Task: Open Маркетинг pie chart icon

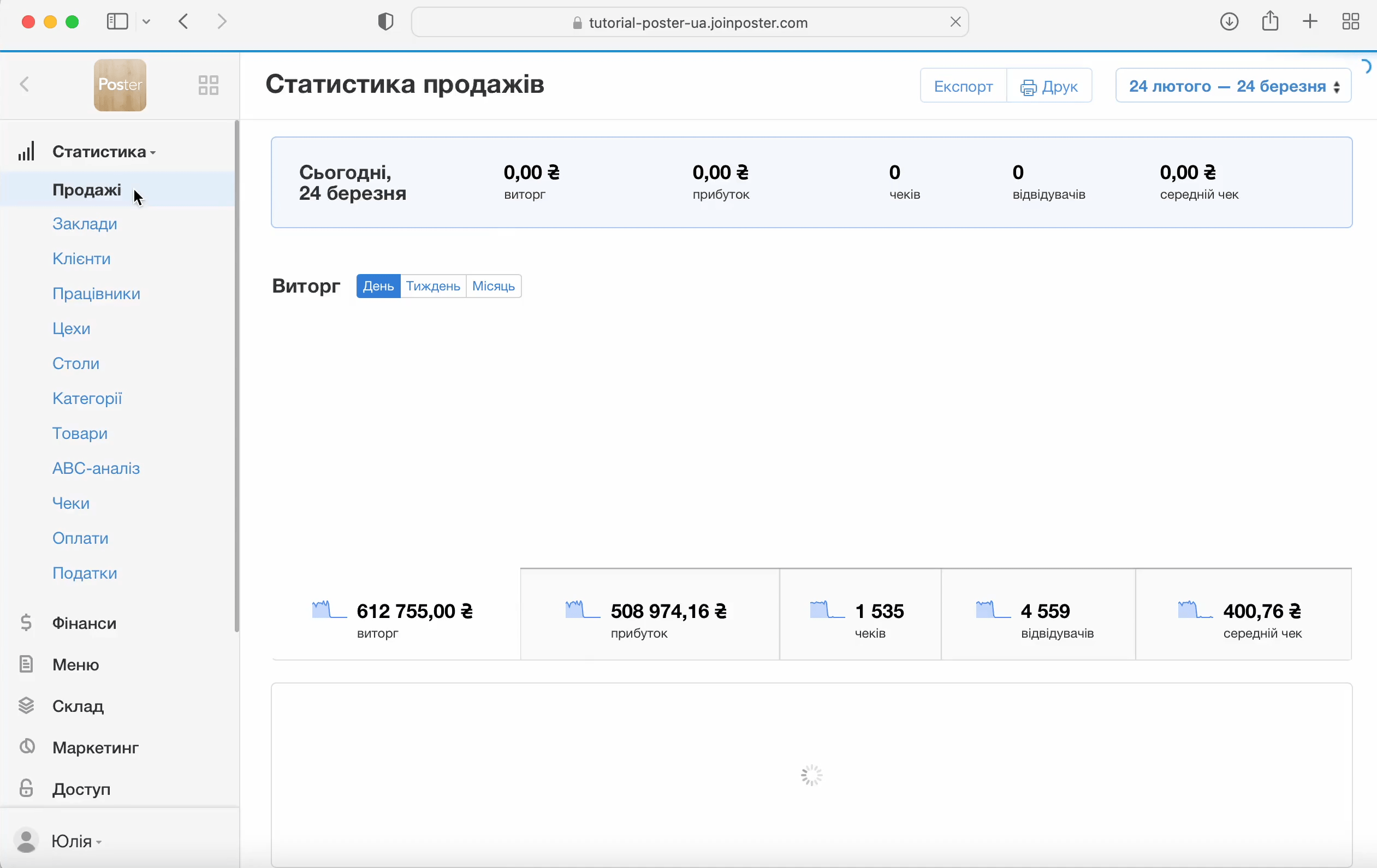Action: (26, 747)
